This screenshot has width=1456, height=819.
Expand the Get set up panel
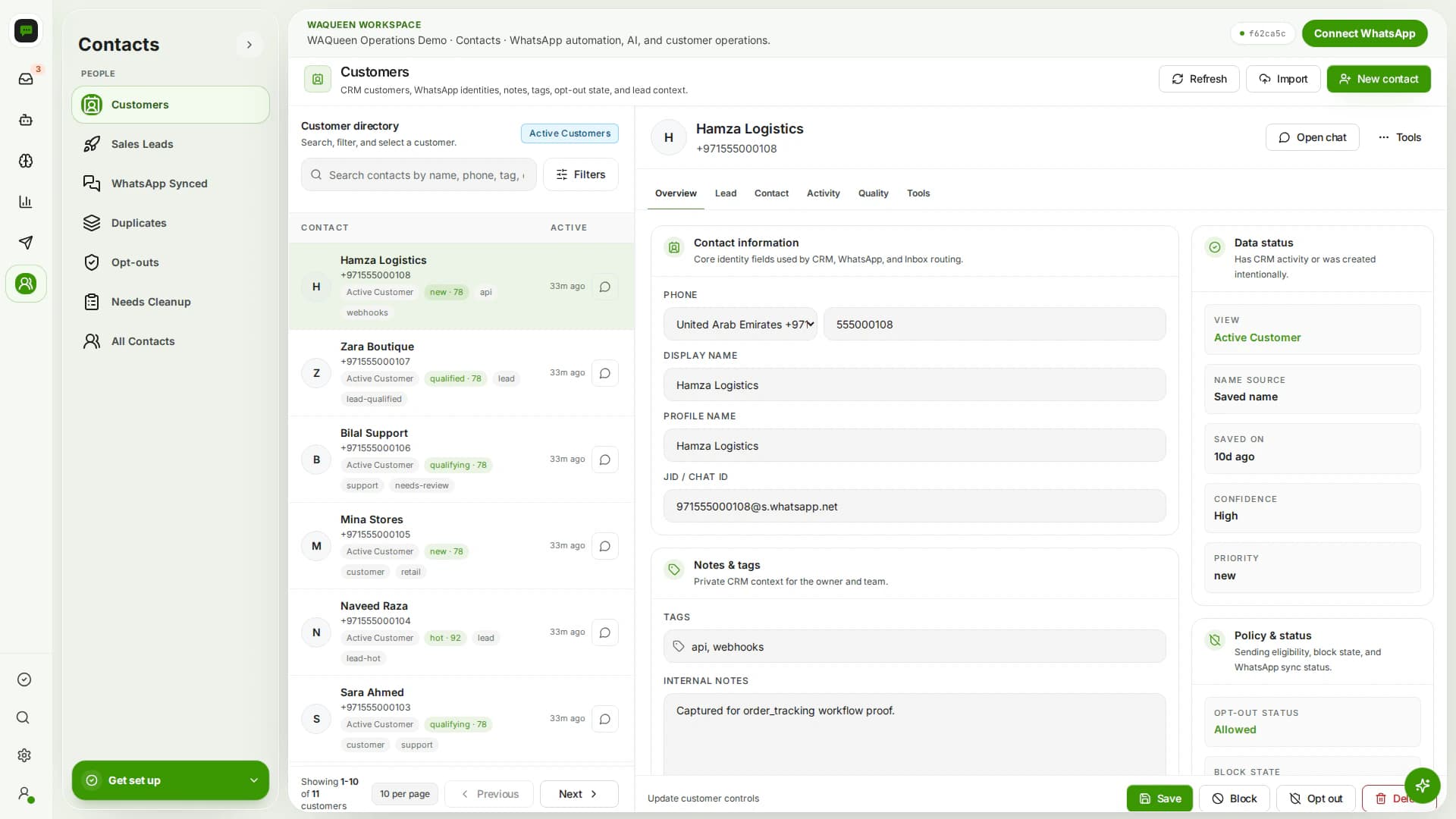point(171,780)
